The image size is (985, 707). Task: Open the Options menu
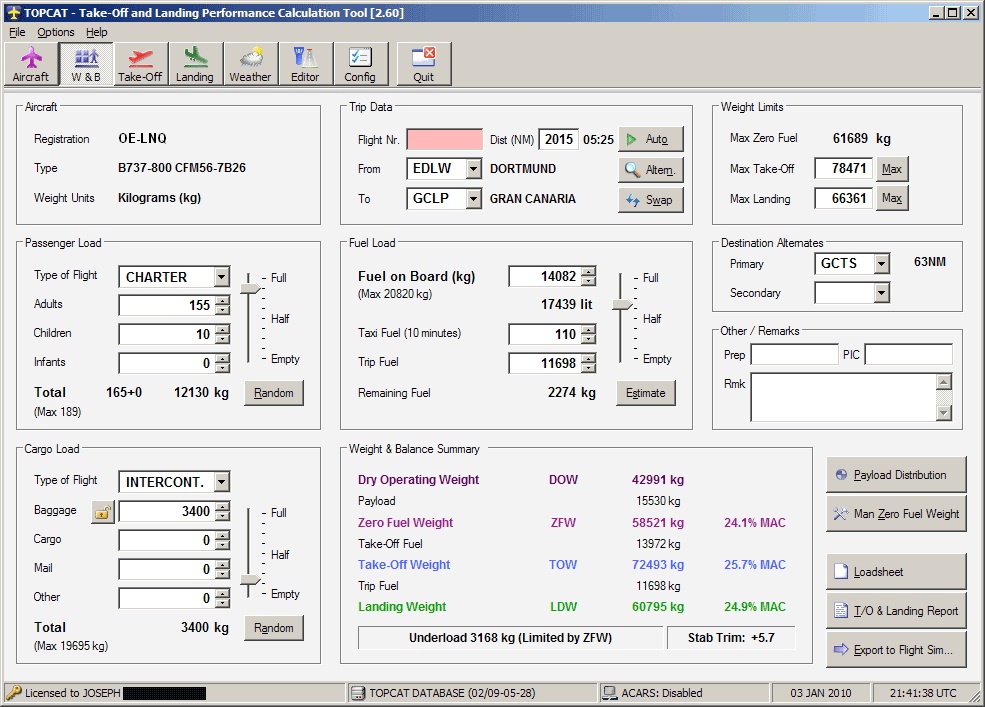pyautogui.click(x=56, y=32)
